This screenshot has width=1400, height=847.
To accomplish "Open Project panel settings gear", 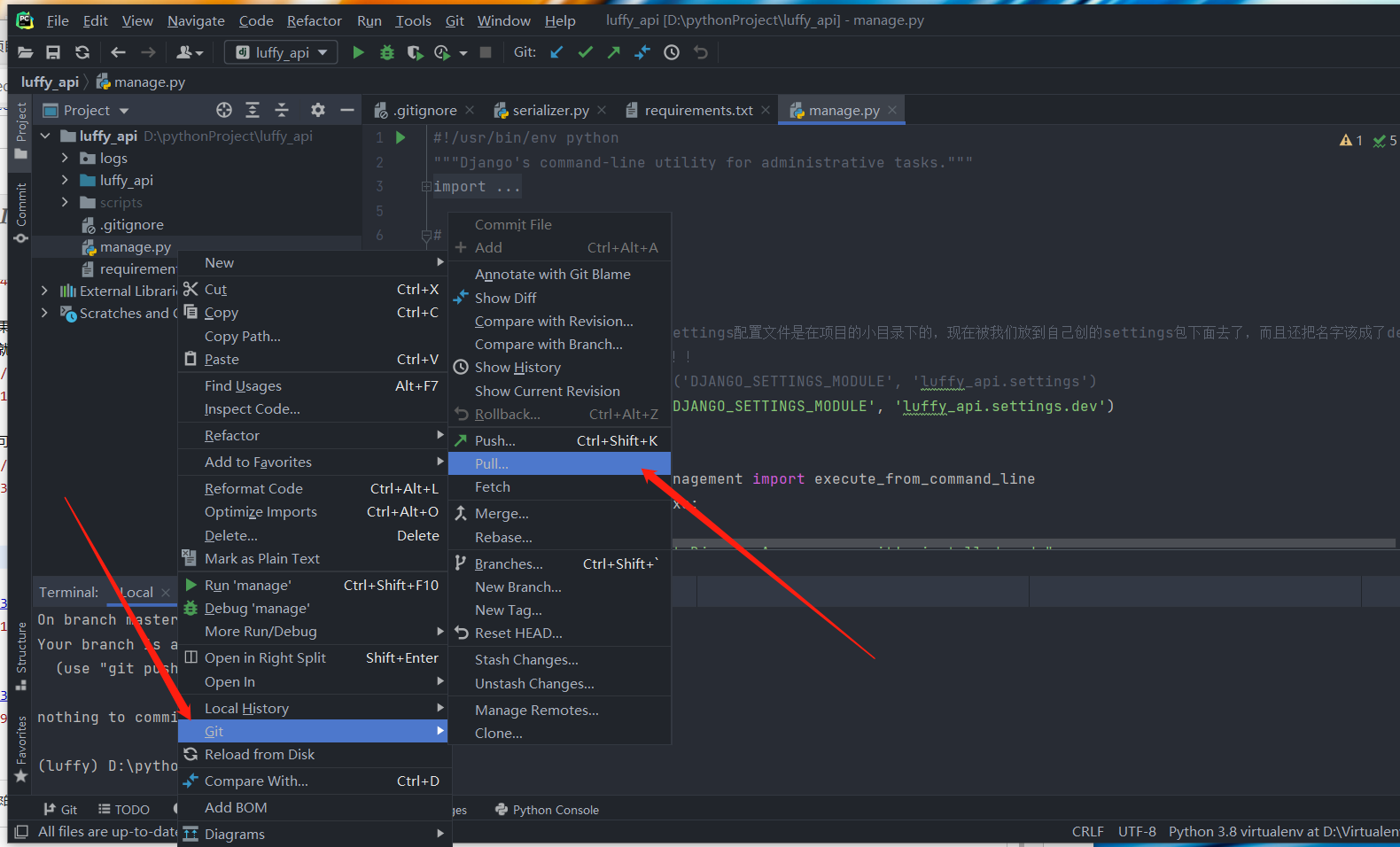I will [x=318, y=110].
